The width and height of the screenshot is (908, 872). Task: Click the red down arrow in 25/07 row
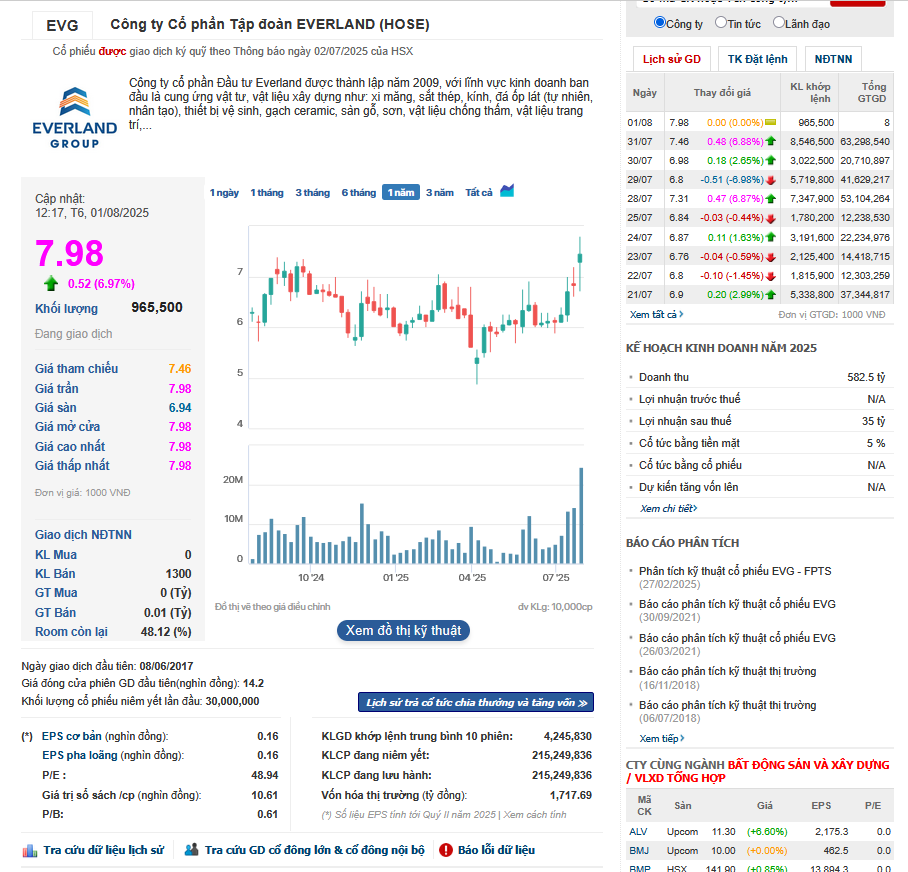pos(771,218)
